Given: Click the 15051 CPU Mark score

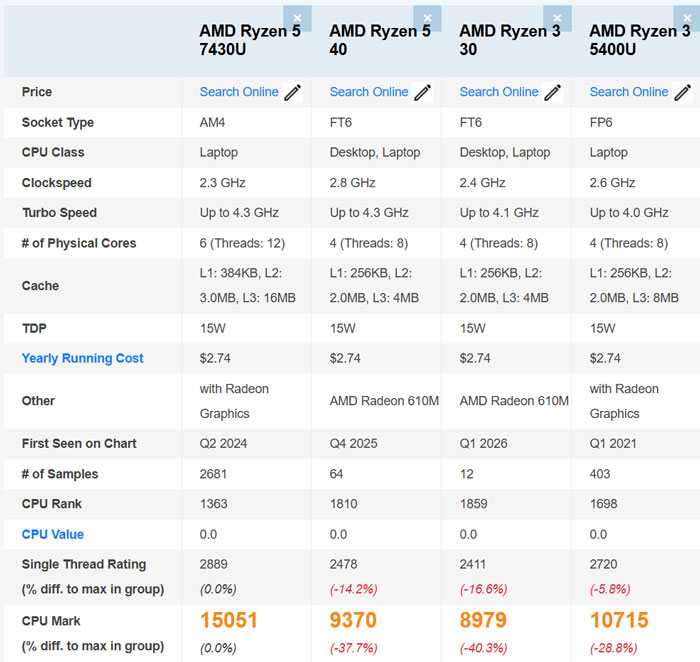Looking at the screenshot, I should pos(229,620).
